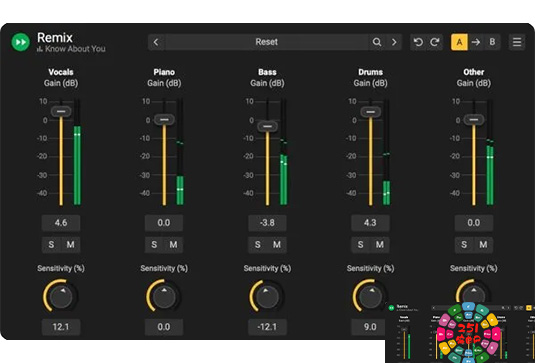Go to previous preset arrow
This screenshot has width=535, height=363.
(x=156, y=42)
